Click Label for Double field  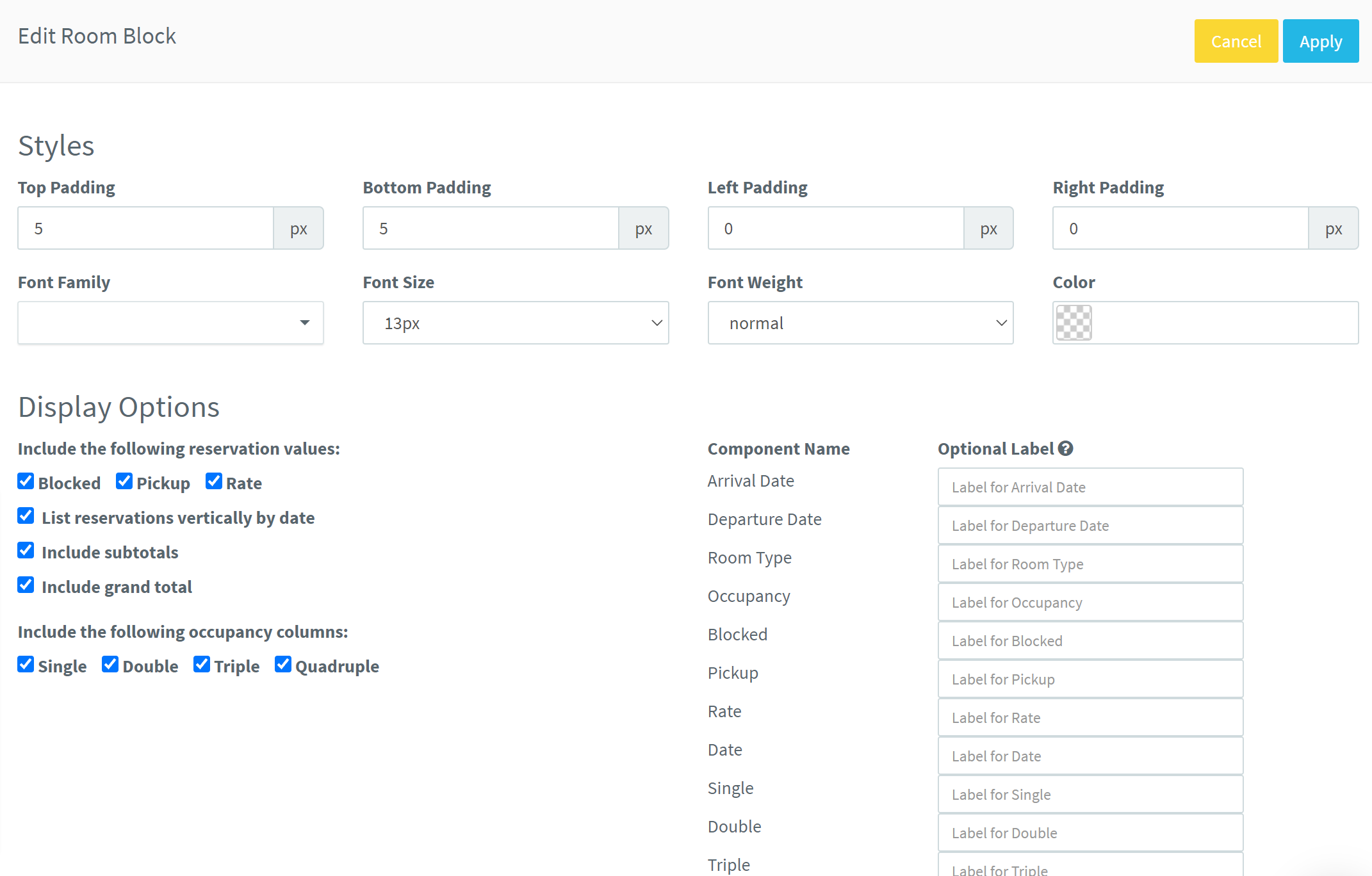pyautogui.click(x=1090, y=832)
